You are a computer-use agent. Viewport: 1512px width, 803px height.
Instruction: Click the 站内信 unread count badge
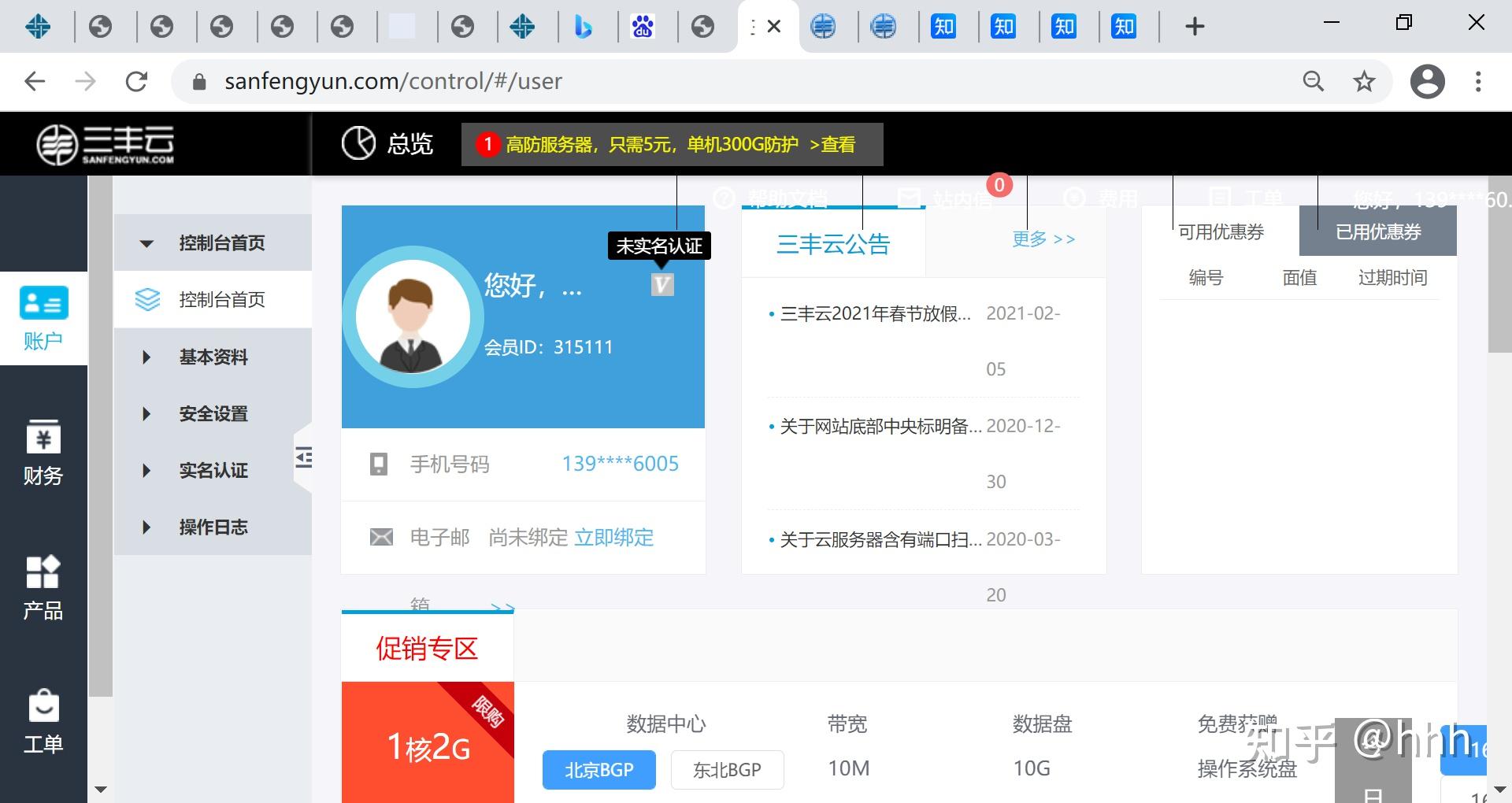(x=999, y=185)
